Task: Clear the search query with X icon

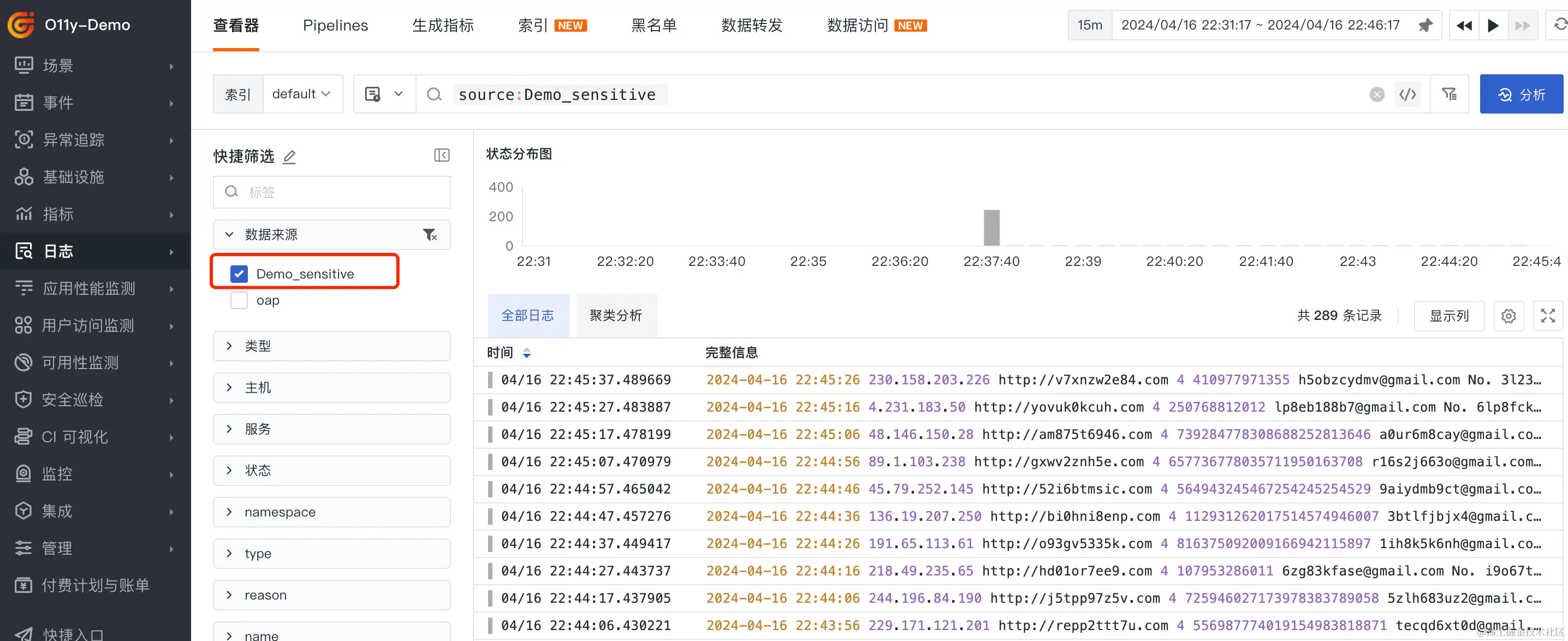Action: [x=1377, y=94]
